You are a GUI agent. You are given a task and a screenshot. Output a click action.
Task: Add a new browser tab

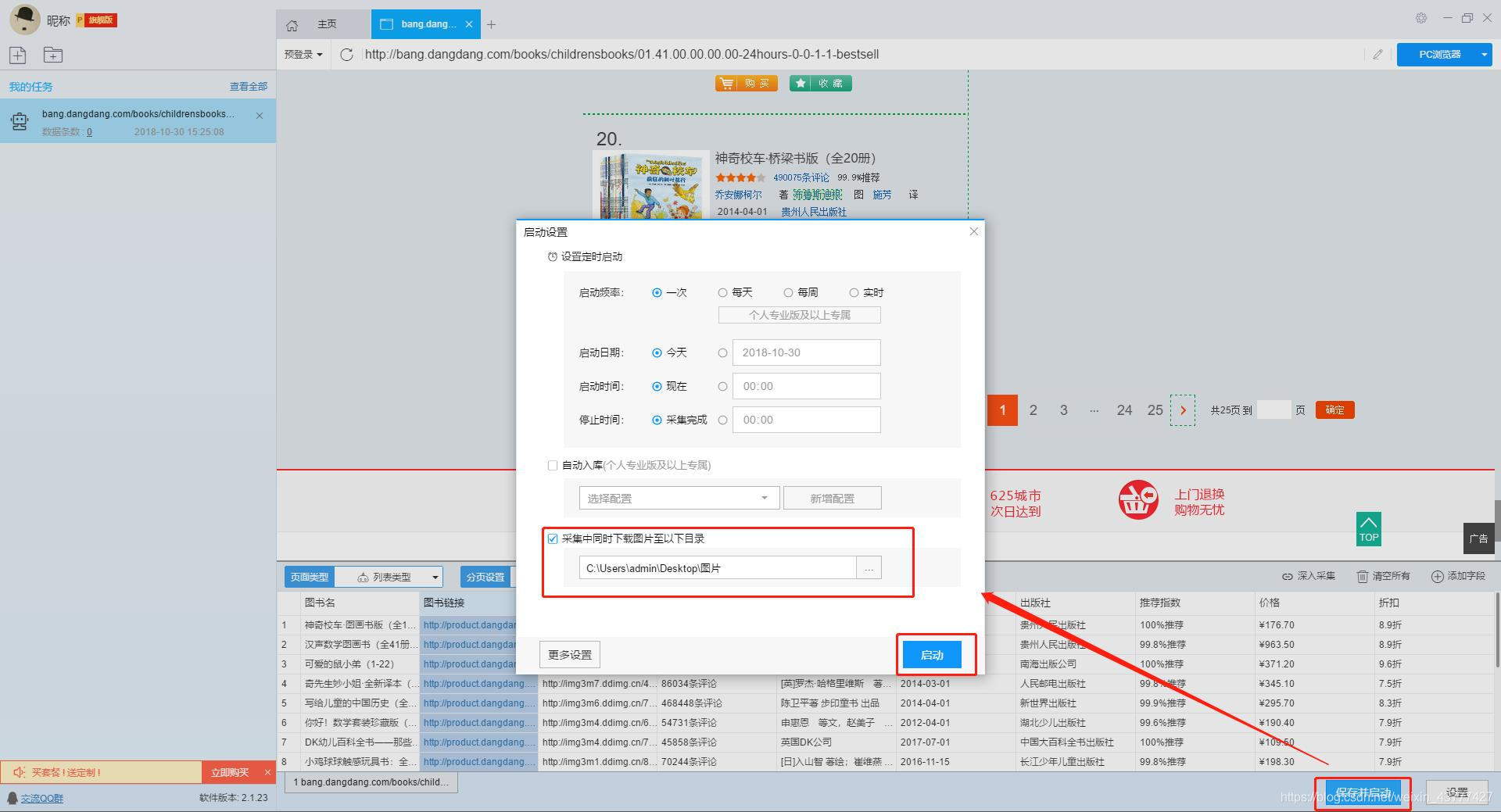491,25
